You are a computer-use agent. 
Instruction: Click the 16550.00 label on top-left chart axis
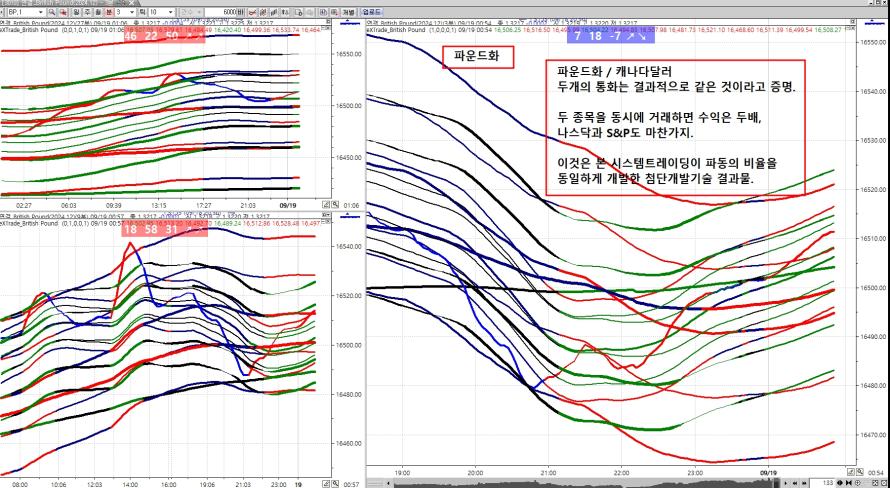pos(349,54)
